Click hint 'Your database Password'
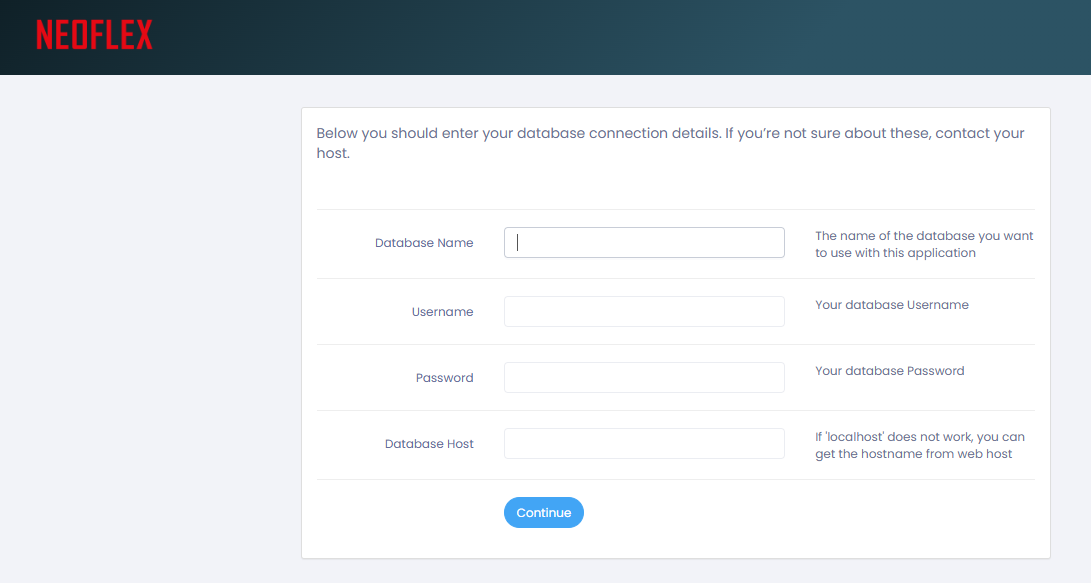 click(890, 371)
